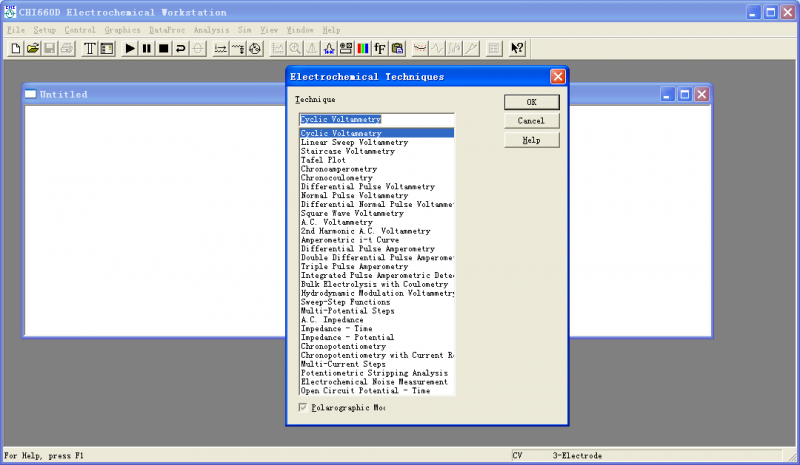Click the Reverse scan arrow icon
This screenshot has width=800, height=465.
click(x=180, y=48)
